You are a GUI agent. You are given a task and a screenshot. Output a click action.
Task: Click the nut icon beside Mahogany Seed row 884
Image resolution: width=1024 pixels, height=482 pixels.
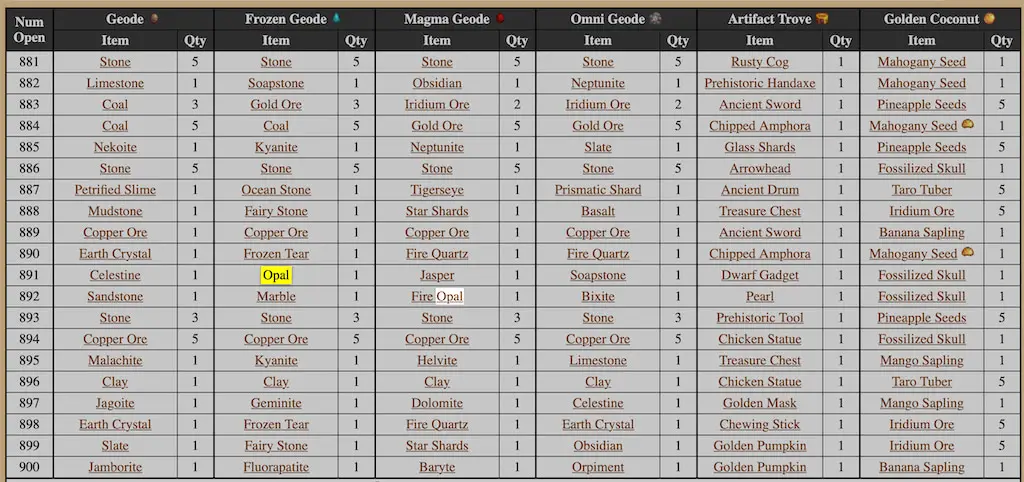[967, 124]
